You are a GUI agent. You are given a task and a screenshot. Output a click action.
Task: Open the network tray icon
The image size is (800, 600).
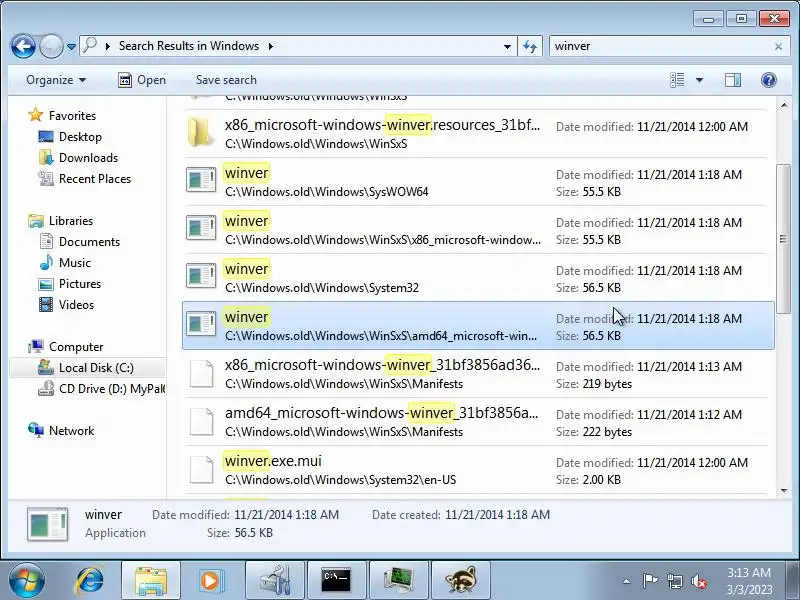click(x=674, y=581)
